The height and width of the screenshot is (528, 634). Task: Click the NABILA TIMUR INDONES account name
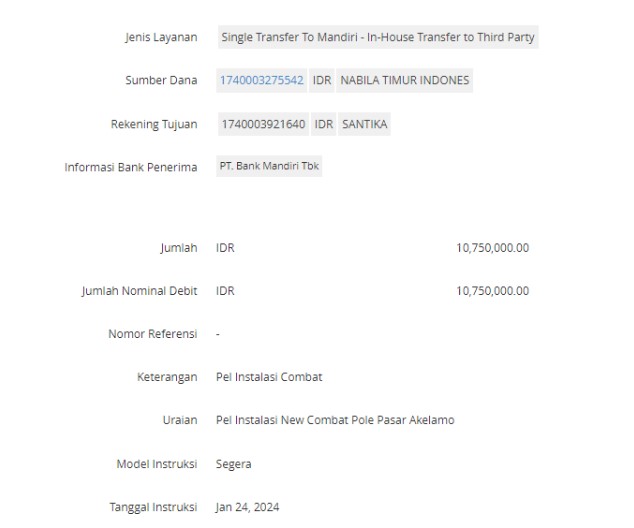click(404, 80)
